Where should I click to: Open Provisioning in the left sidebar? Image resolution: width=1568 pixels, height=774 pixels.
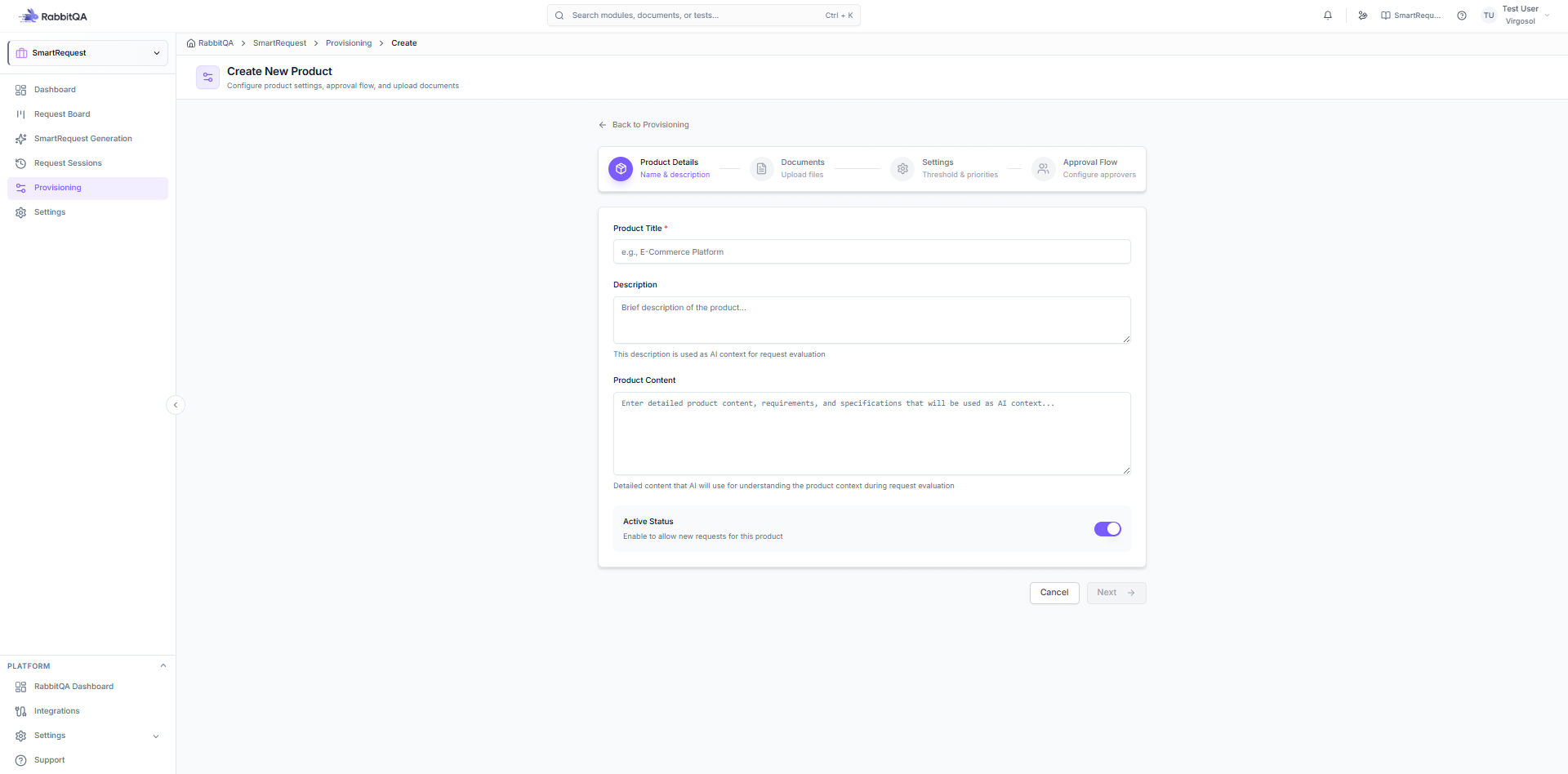(x=88, y=188)
